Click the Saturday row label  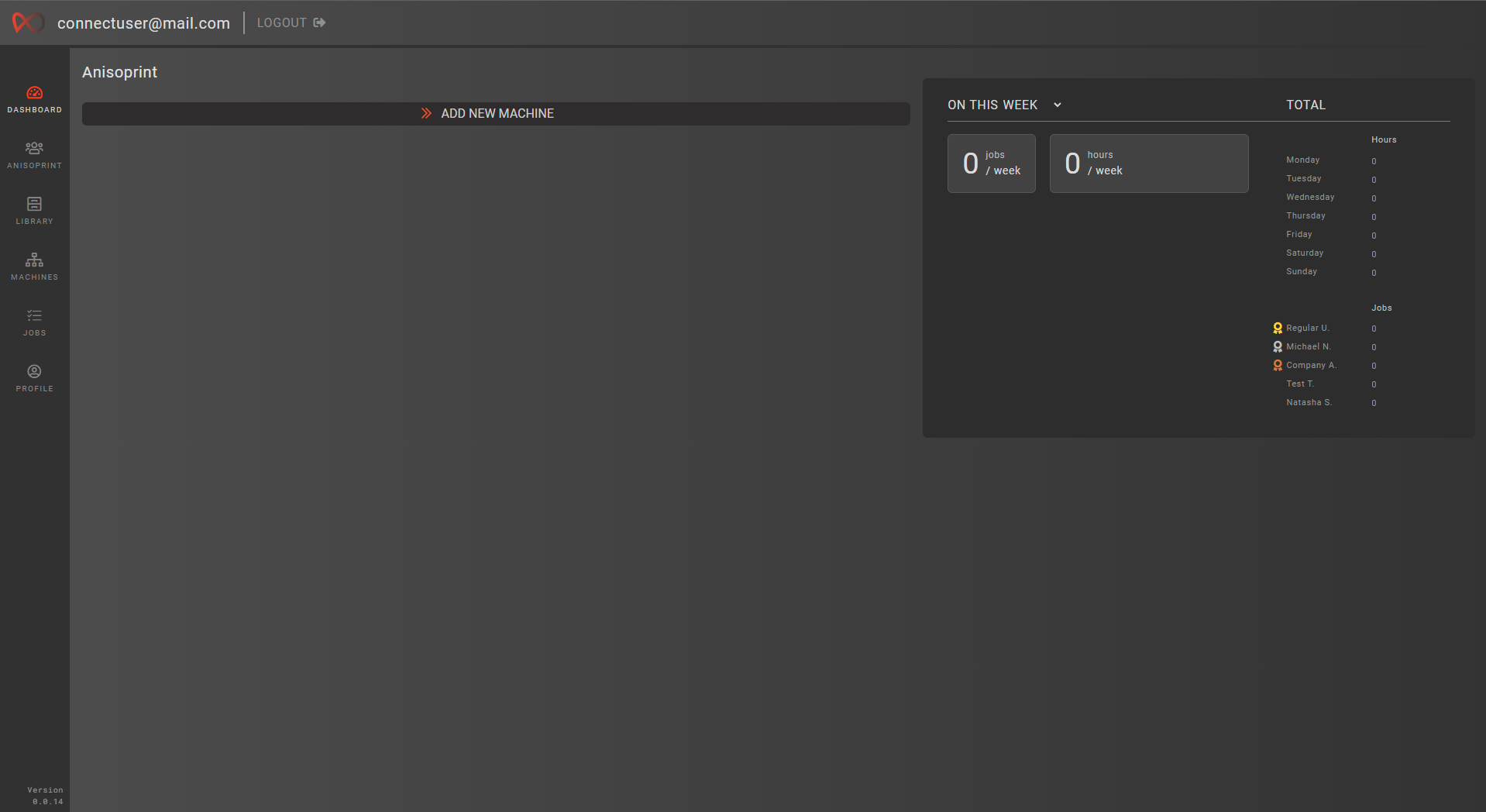coord(1305,253)
